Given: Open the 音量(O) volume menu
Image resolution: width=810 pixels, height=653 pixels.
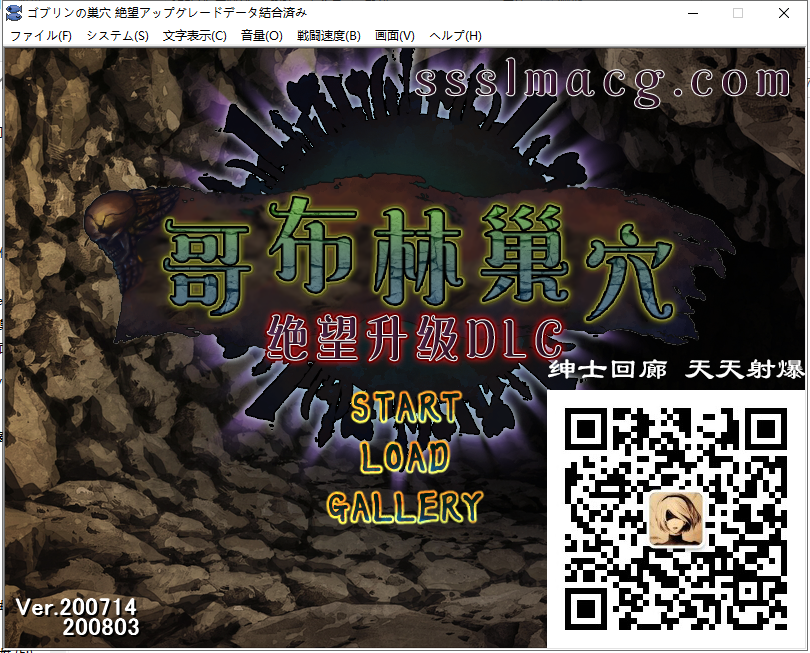Looking at the screenshot, I should tap(261, 36).
